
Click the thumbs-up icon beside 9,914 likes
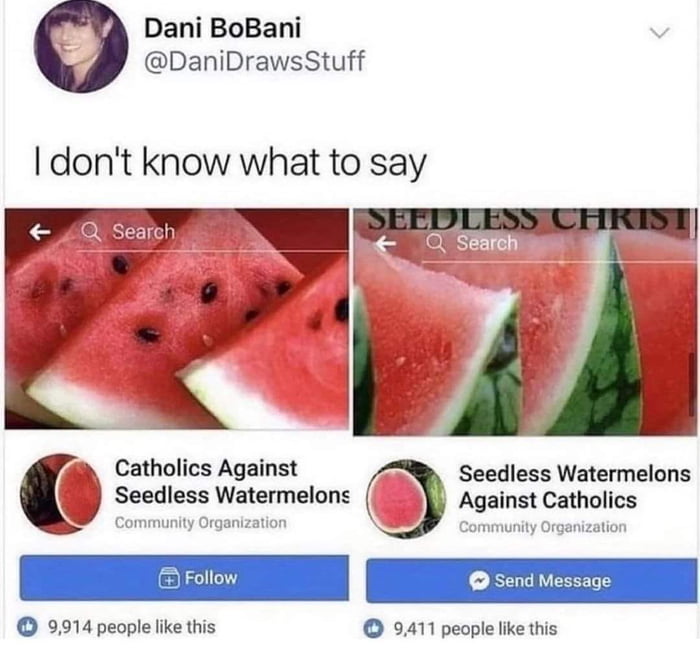click(29, 628)
